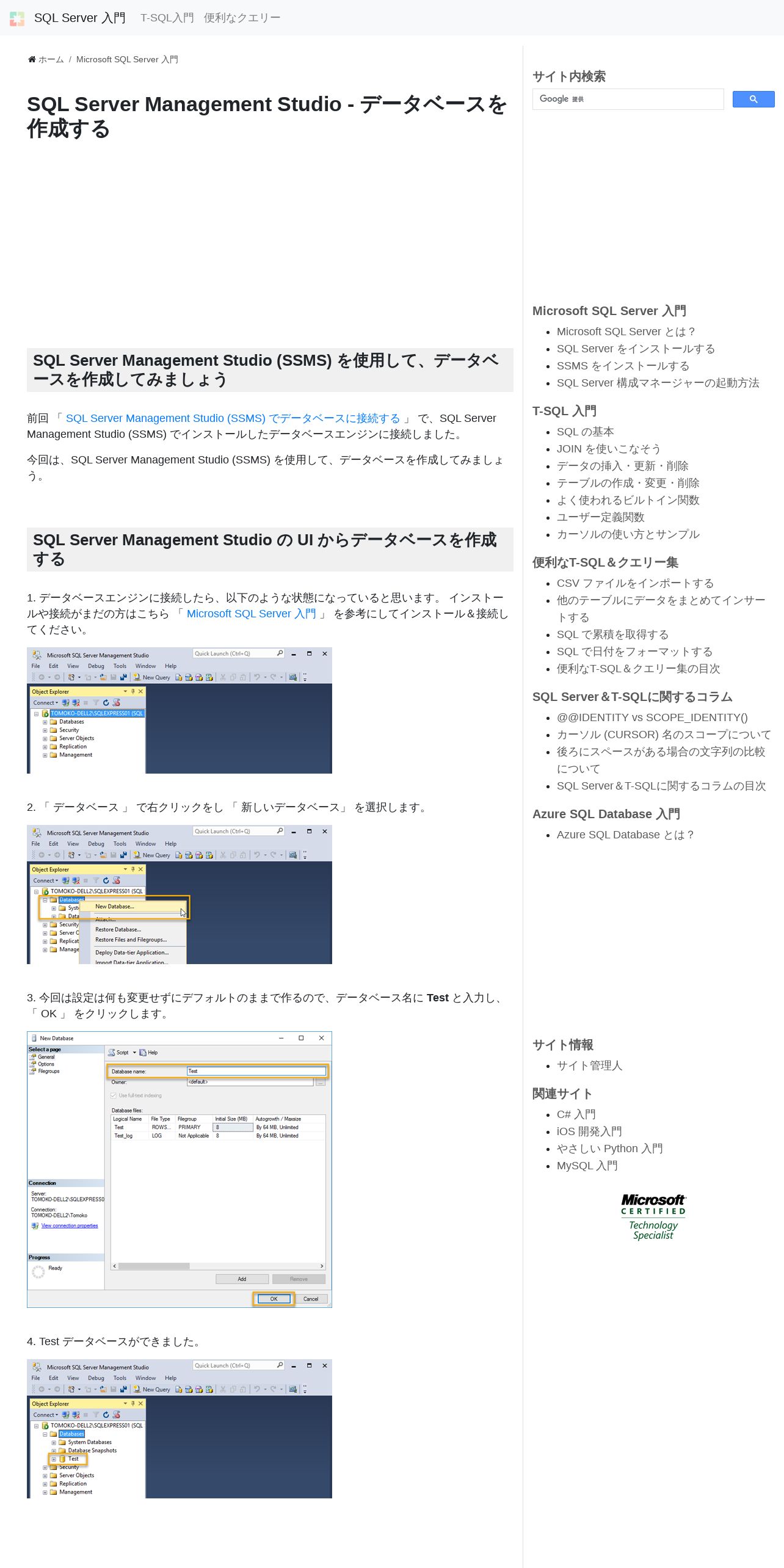Open the iOS 開発入門 related site link
Image resolution: width=784 pixels, height=1568 pixels.
coord(589,1131)
